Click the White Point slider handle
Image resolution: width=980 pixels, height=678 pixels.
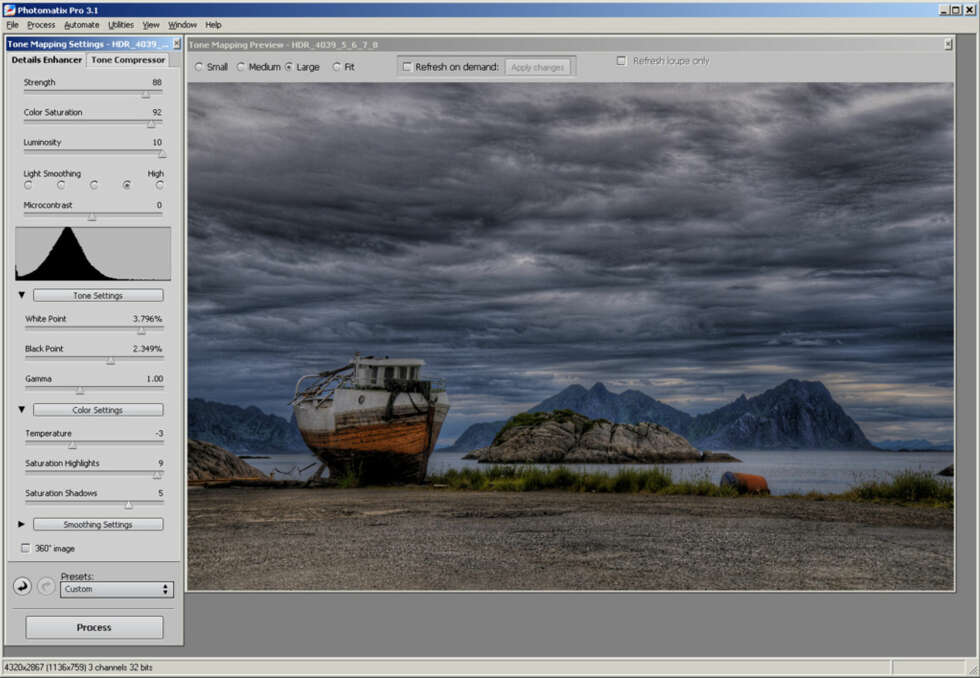click(x=141, y=331)
